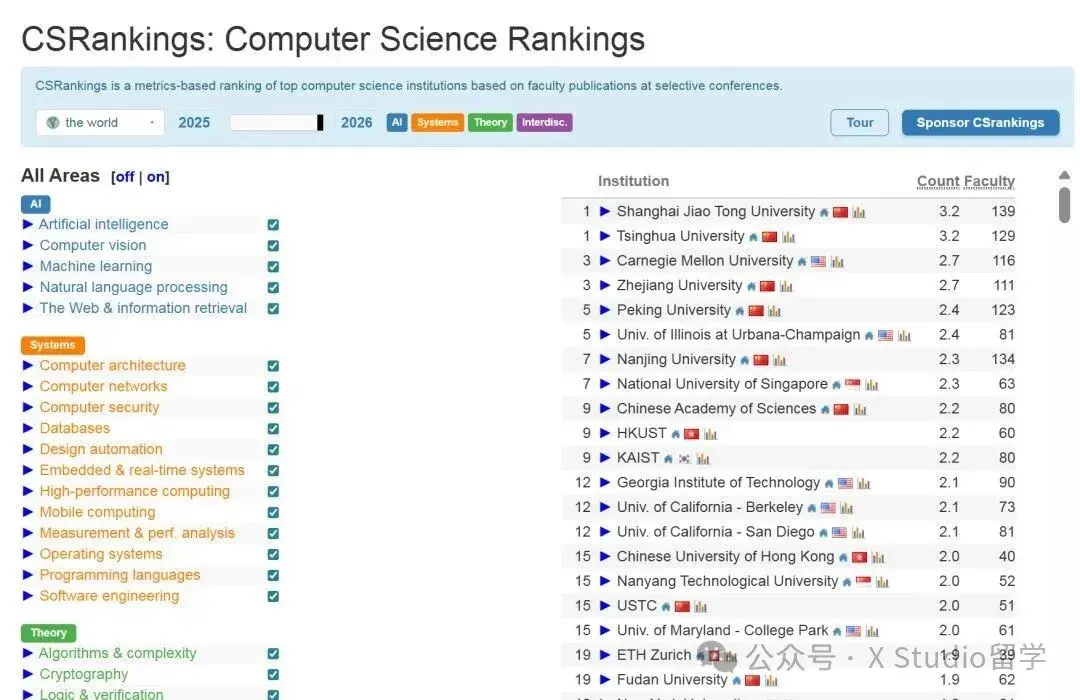Expand Computer architecture sub-areas

coord(28,366)
